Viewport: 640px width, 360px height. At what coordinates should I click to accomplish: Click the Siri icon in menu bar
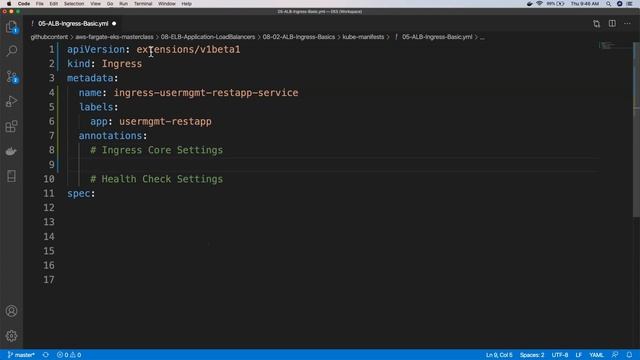[x=619, y=4]
